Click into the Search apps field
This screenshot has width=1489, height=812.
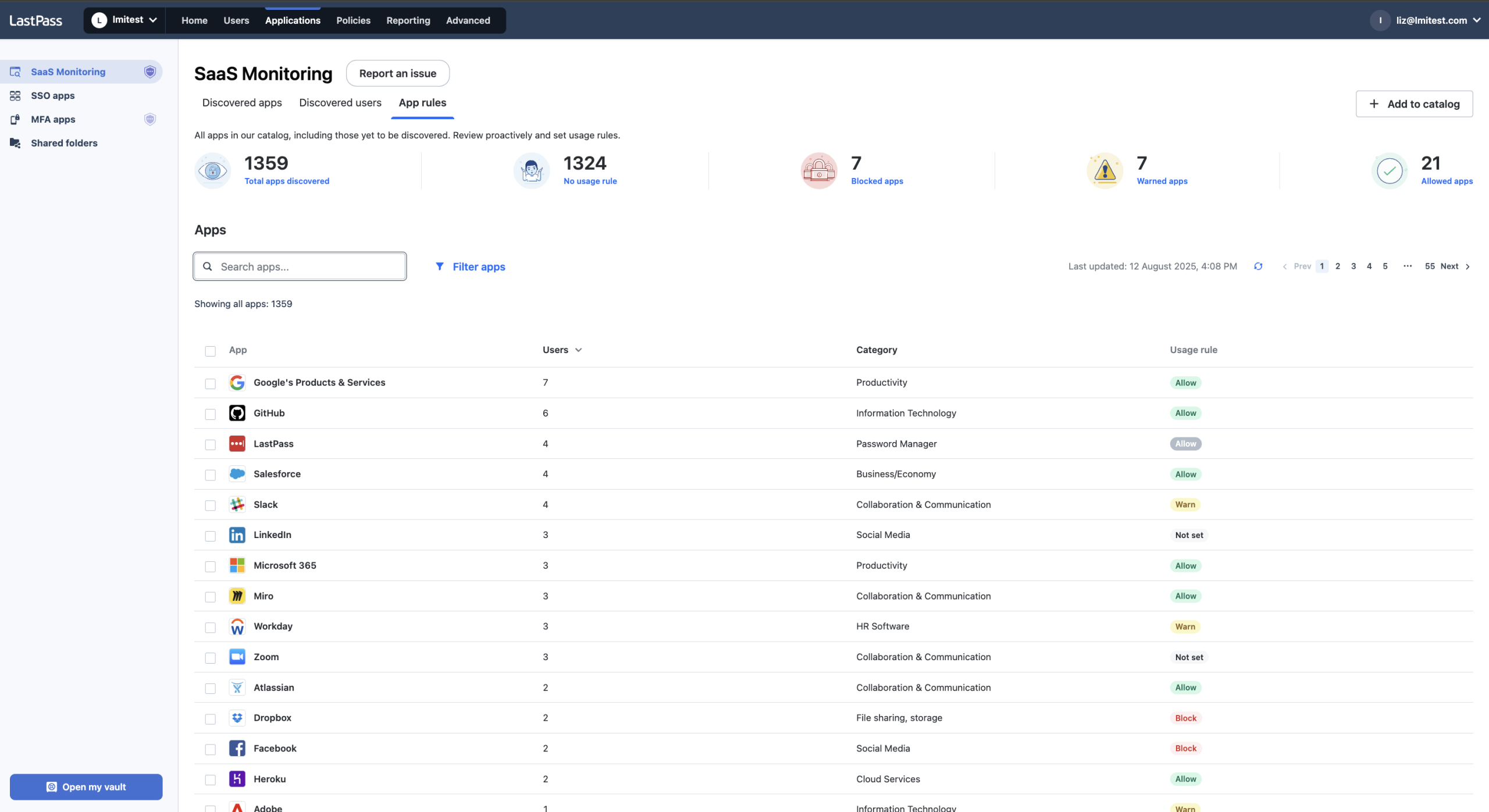300,266
